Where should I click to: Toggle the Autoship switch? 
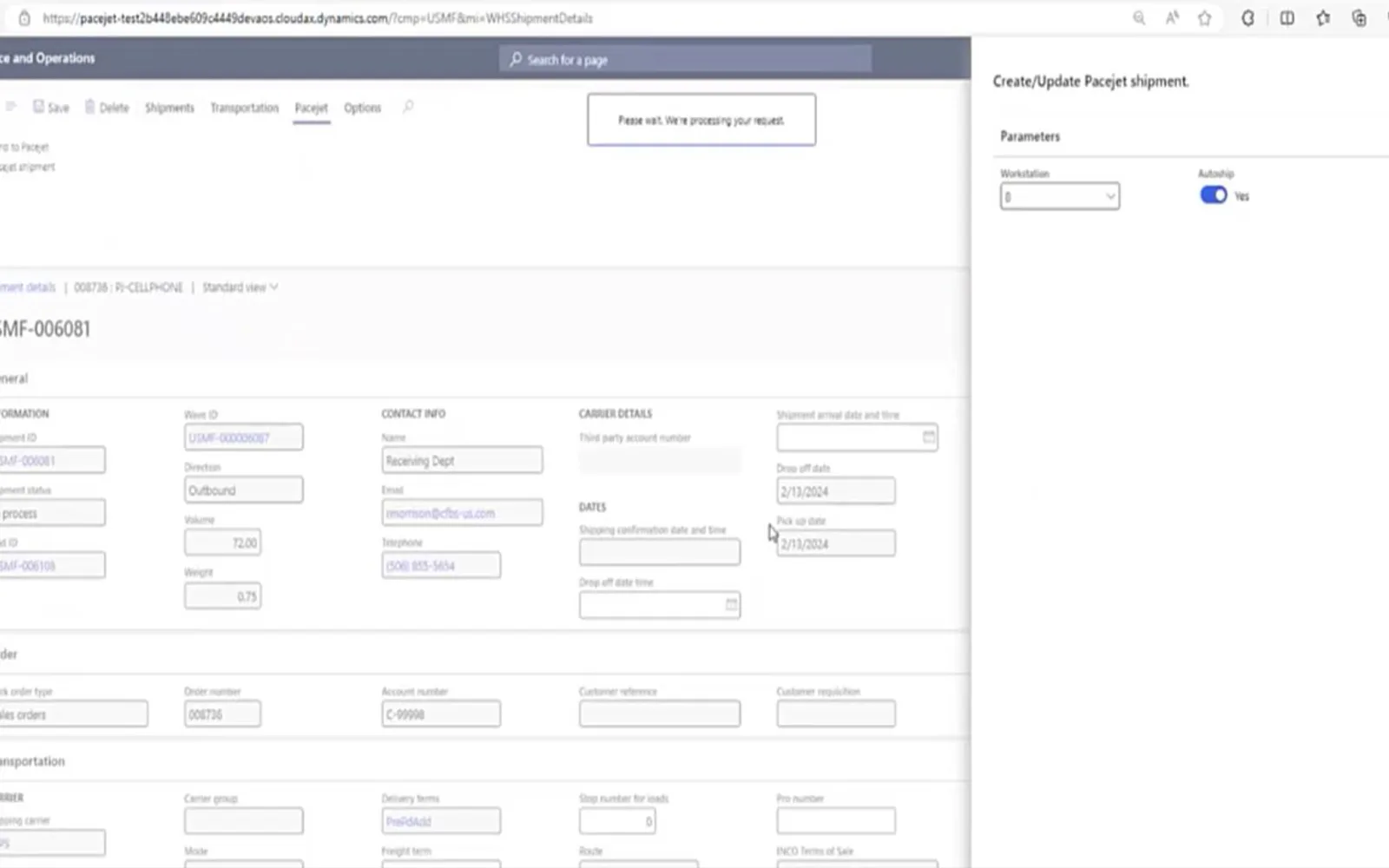pyautogui.click(x=1214, y=195)
